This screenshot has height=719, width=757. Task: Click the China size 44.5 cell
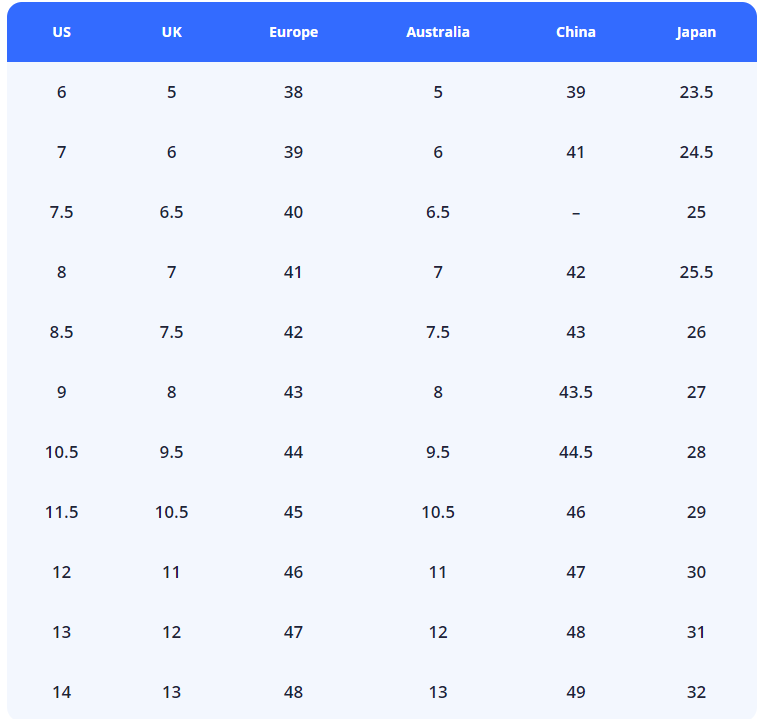[576, 452]
